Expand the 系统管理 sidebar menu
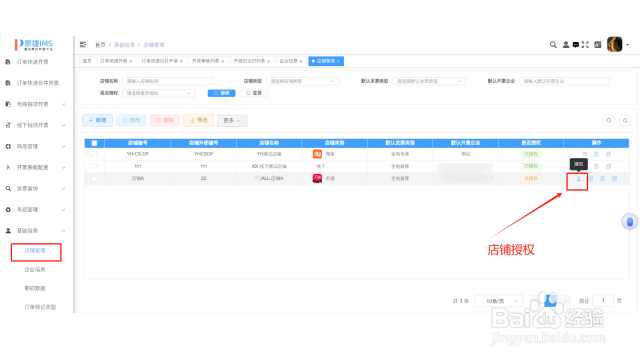The width and height of the screenshot is (640, 360). [x=35, y=209]
